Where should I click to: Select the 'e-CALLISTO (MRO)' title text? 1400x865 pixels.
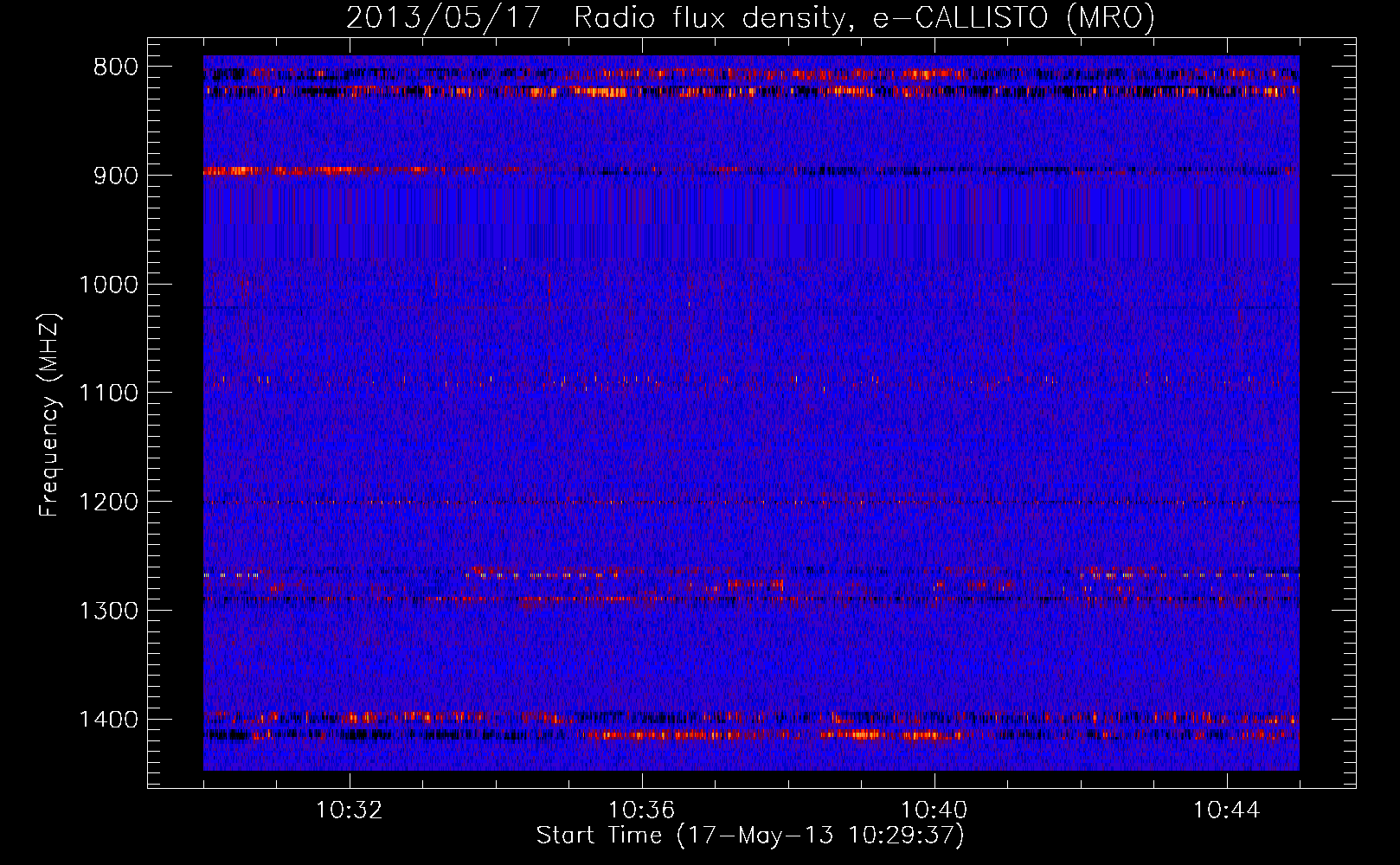(x=1013, y=17)
